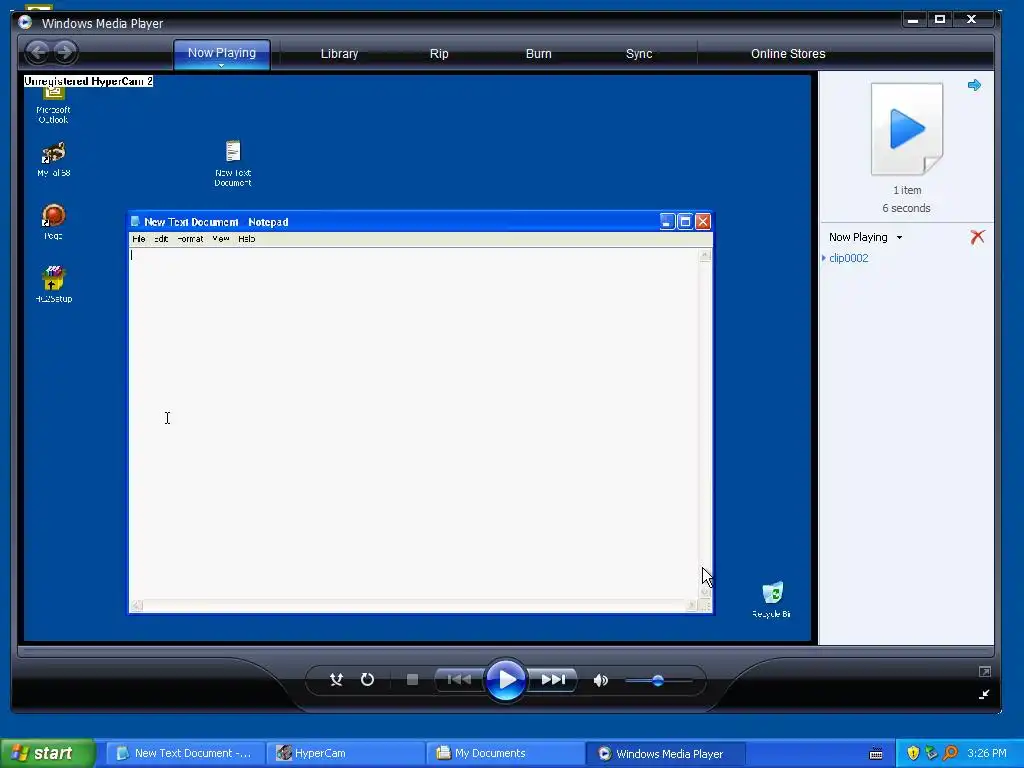Click the big blue Play button
This screenshot has height=768, width=1024.
506,680
